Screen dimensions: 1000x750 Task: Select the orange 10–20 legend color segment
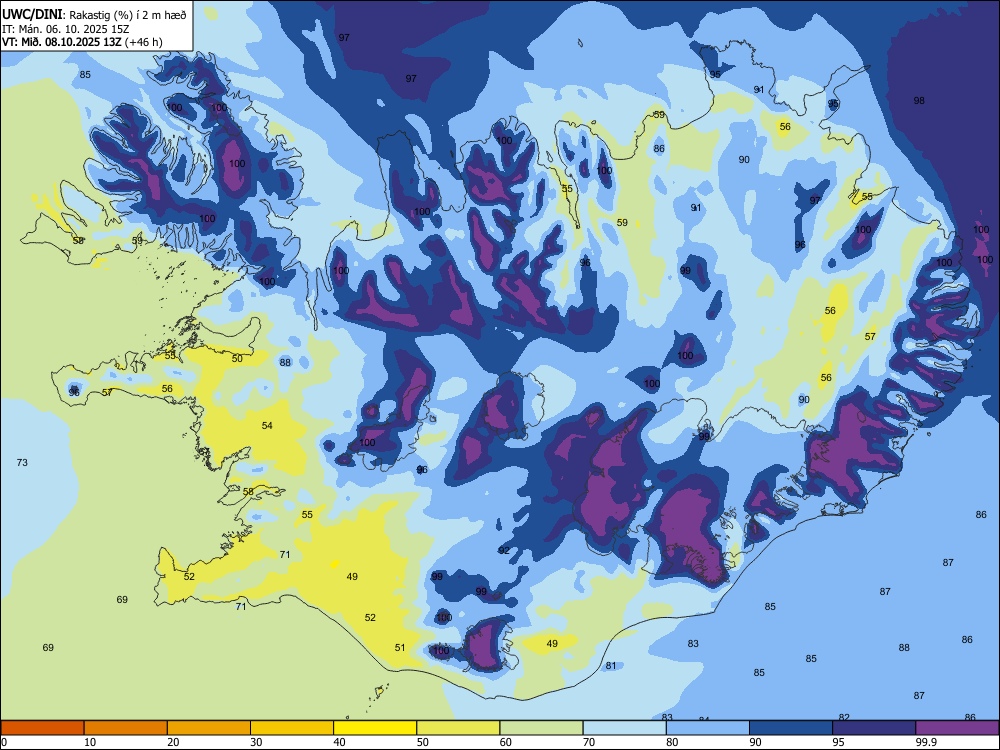pos(126,728)
